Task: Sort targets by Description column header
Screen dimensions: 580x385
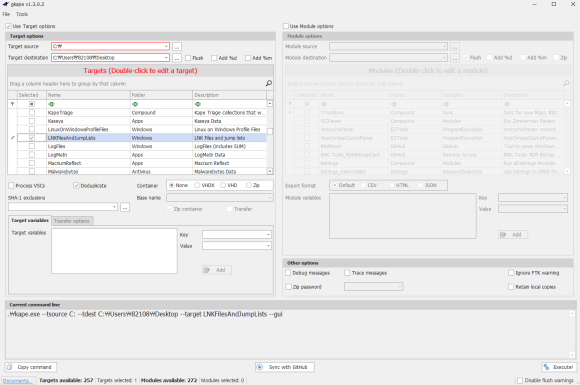Action: [229, 95]
